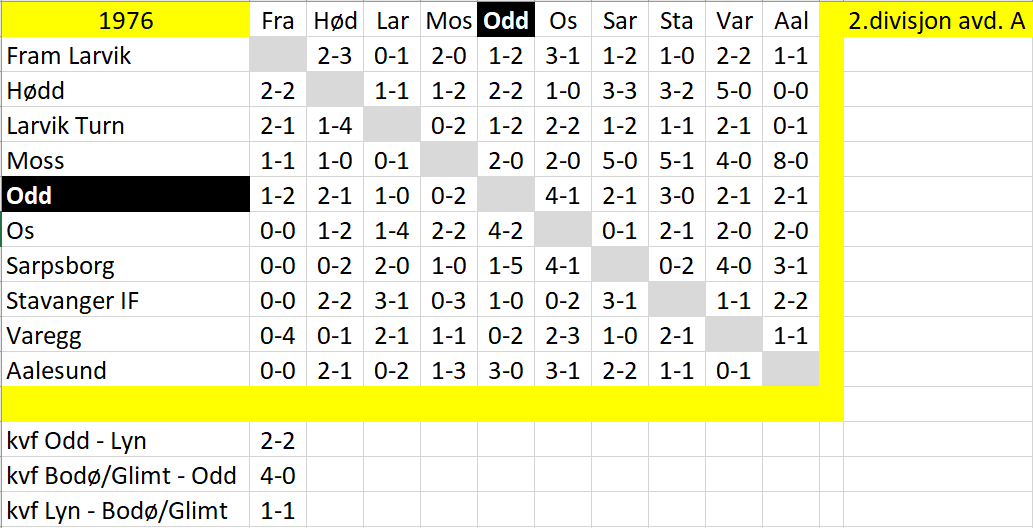Screen dimensions: 1033x528
Task: Click the Aalesund row label
Action: pos(126,370)
